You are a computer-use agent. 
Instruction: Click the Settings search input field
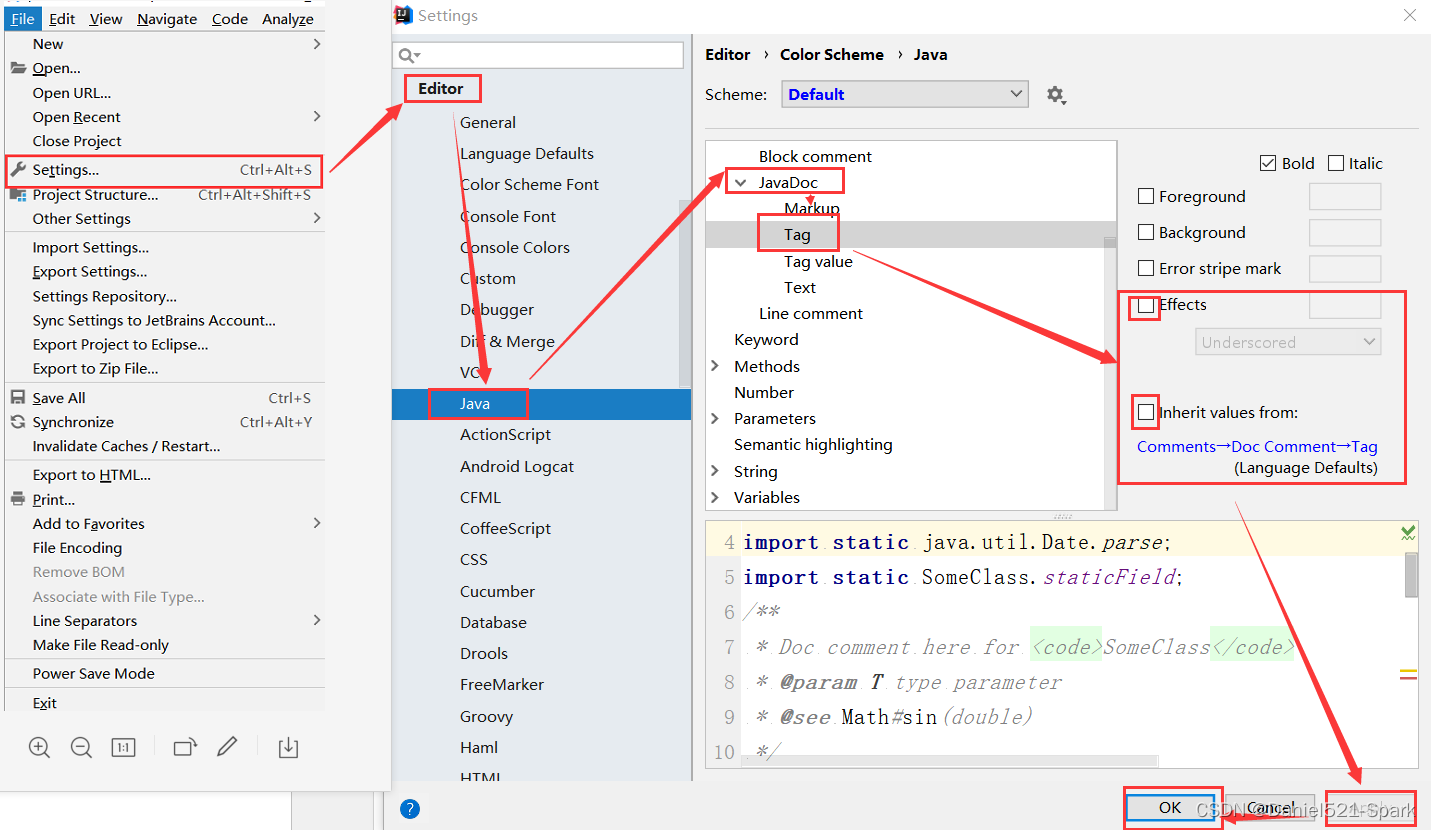[x=538, y=55]
